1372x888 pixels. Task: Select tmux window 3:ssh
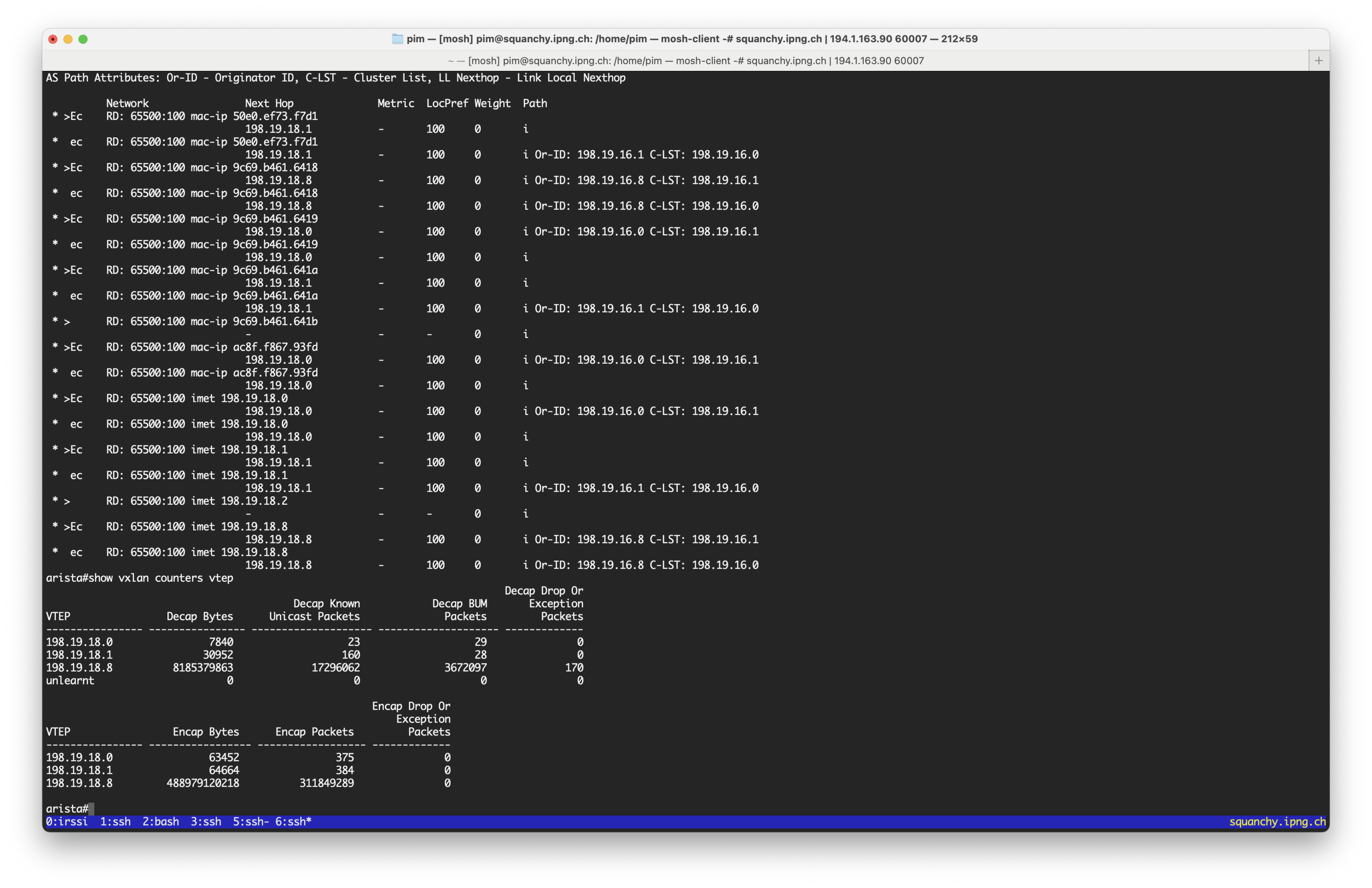point(206,821)
